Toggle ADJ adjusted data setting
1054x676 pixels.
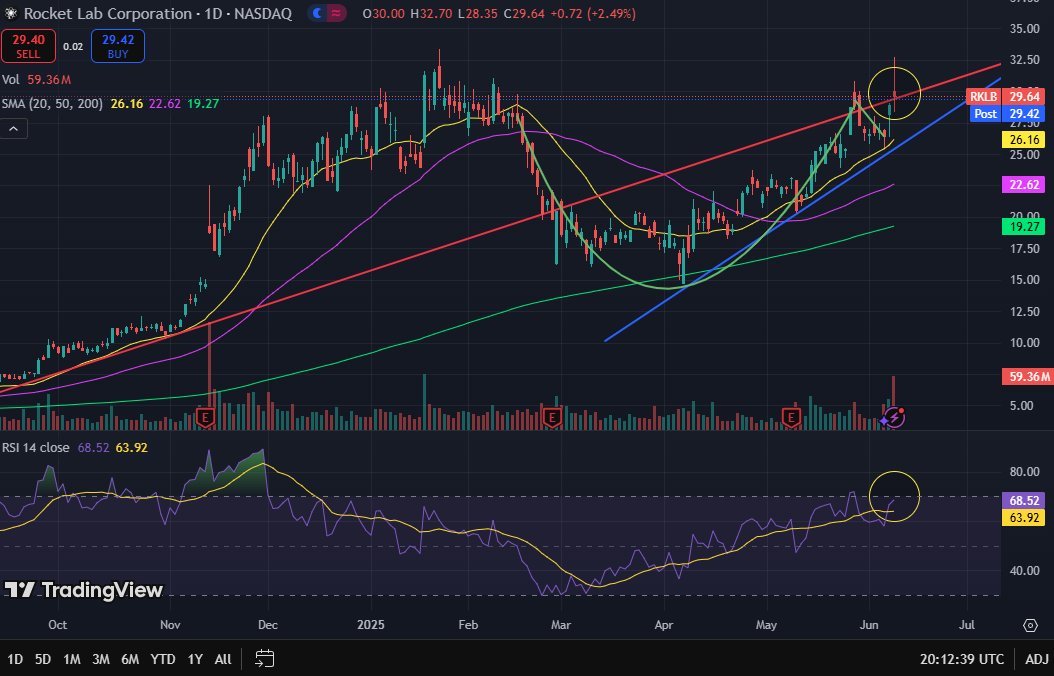(1037, 659)
